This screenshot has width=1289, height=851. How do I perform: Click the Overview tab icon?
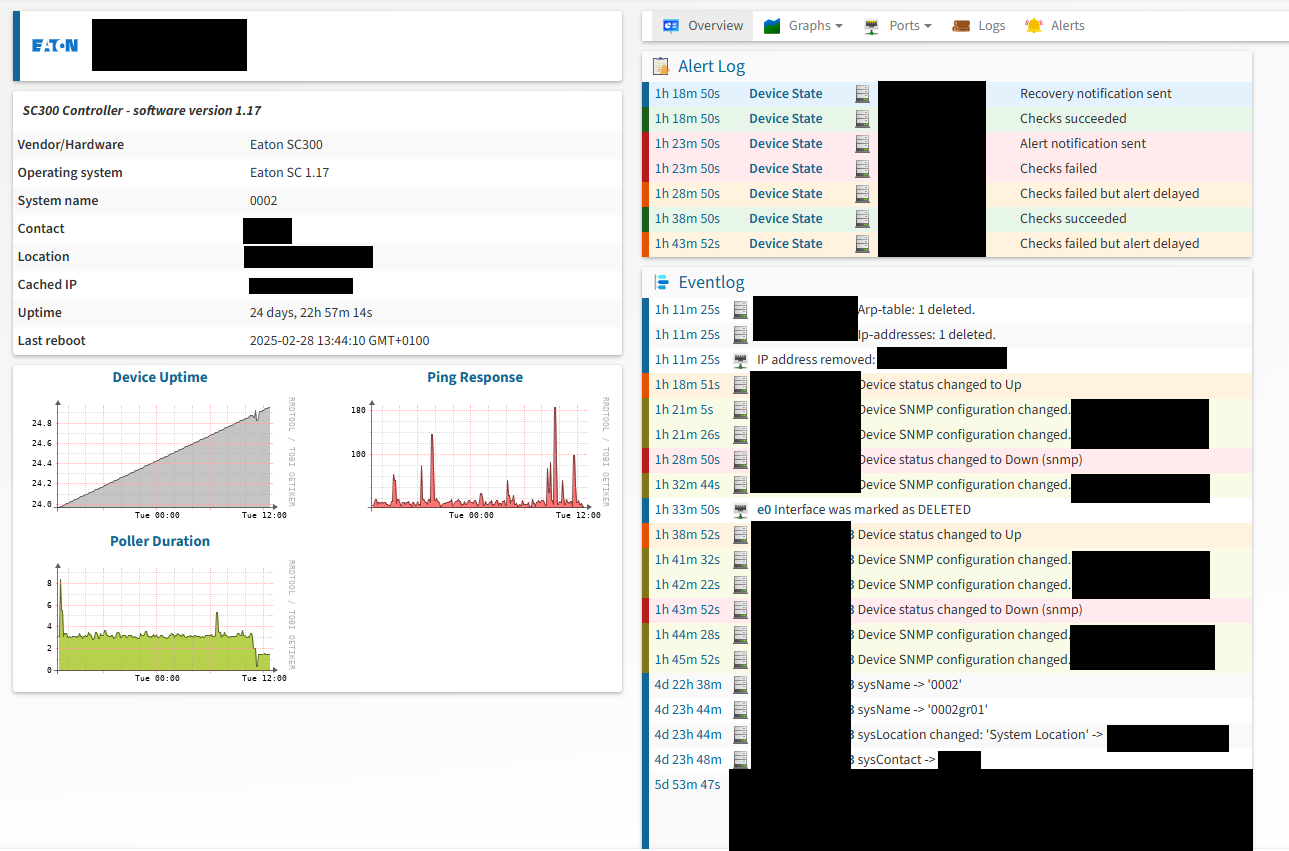(x=672, y=26)
